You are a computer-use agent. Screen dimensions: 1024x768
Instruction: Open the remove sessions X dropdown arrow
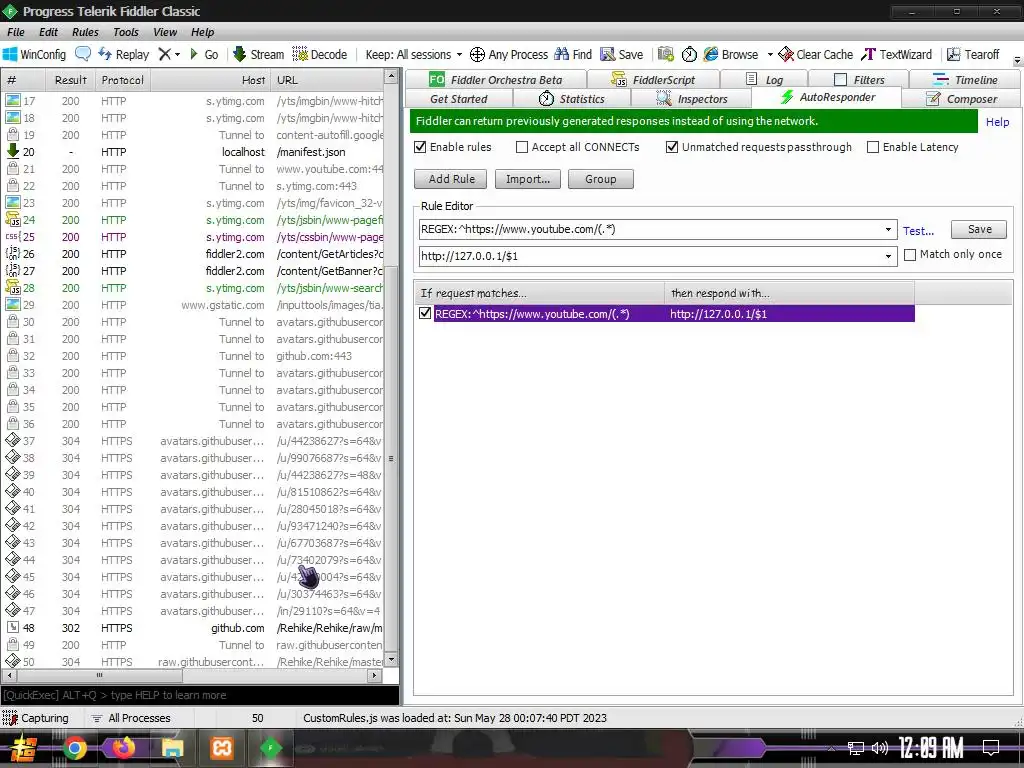177,55
